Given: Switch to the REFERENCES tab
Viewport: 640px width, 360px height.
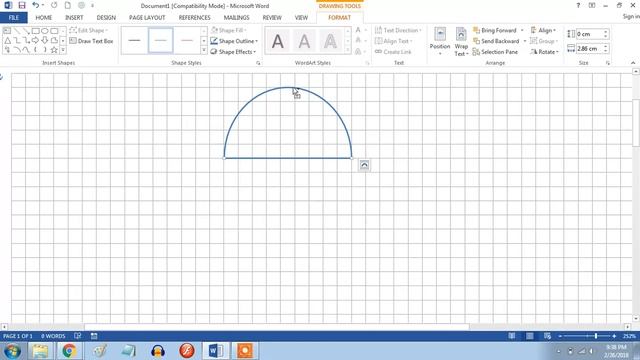Looking at the screenshot, I should [x=194, y=18].
